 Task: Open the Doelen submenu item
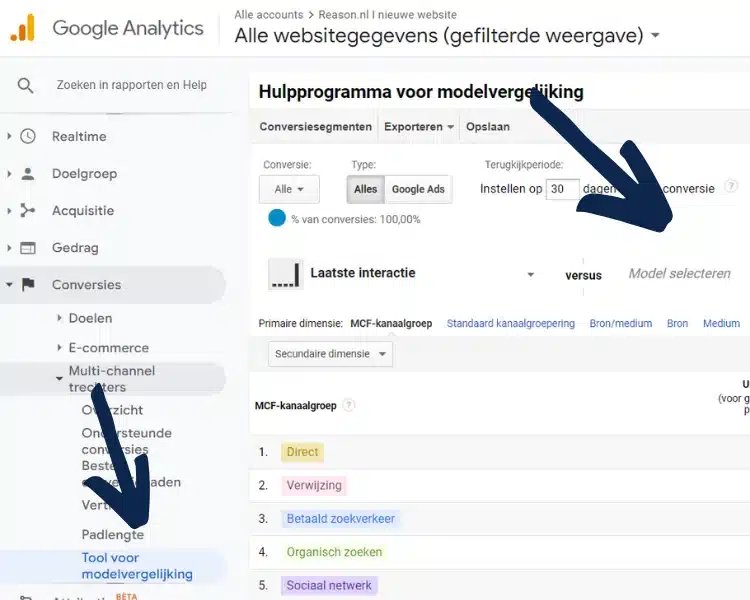tap(90, 318)
